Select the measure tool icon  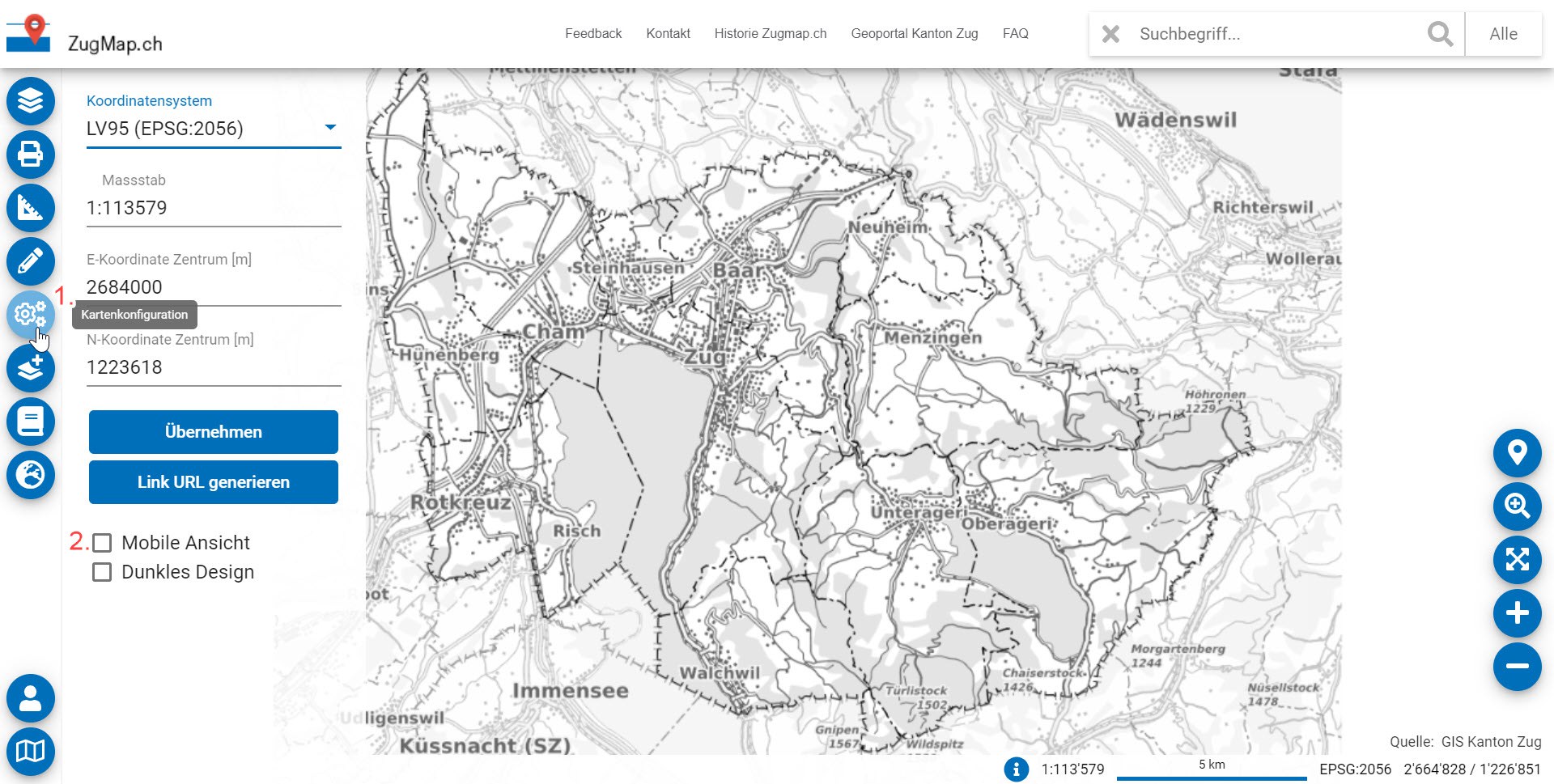point(31,208)
